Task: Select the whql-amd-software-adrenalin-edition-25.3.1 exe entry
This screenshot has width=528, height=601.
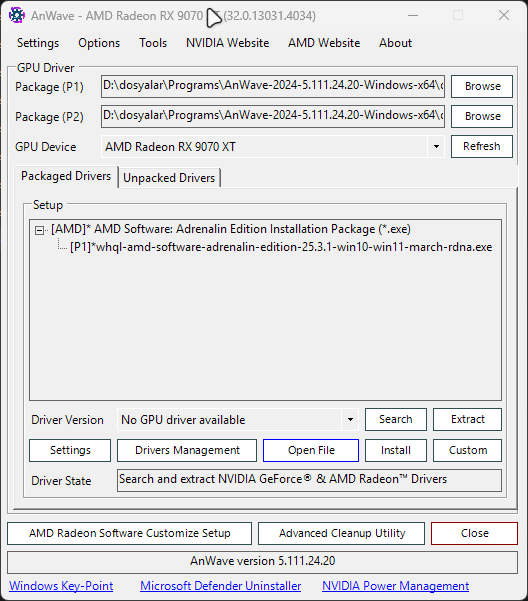Action: click(281, 247)
